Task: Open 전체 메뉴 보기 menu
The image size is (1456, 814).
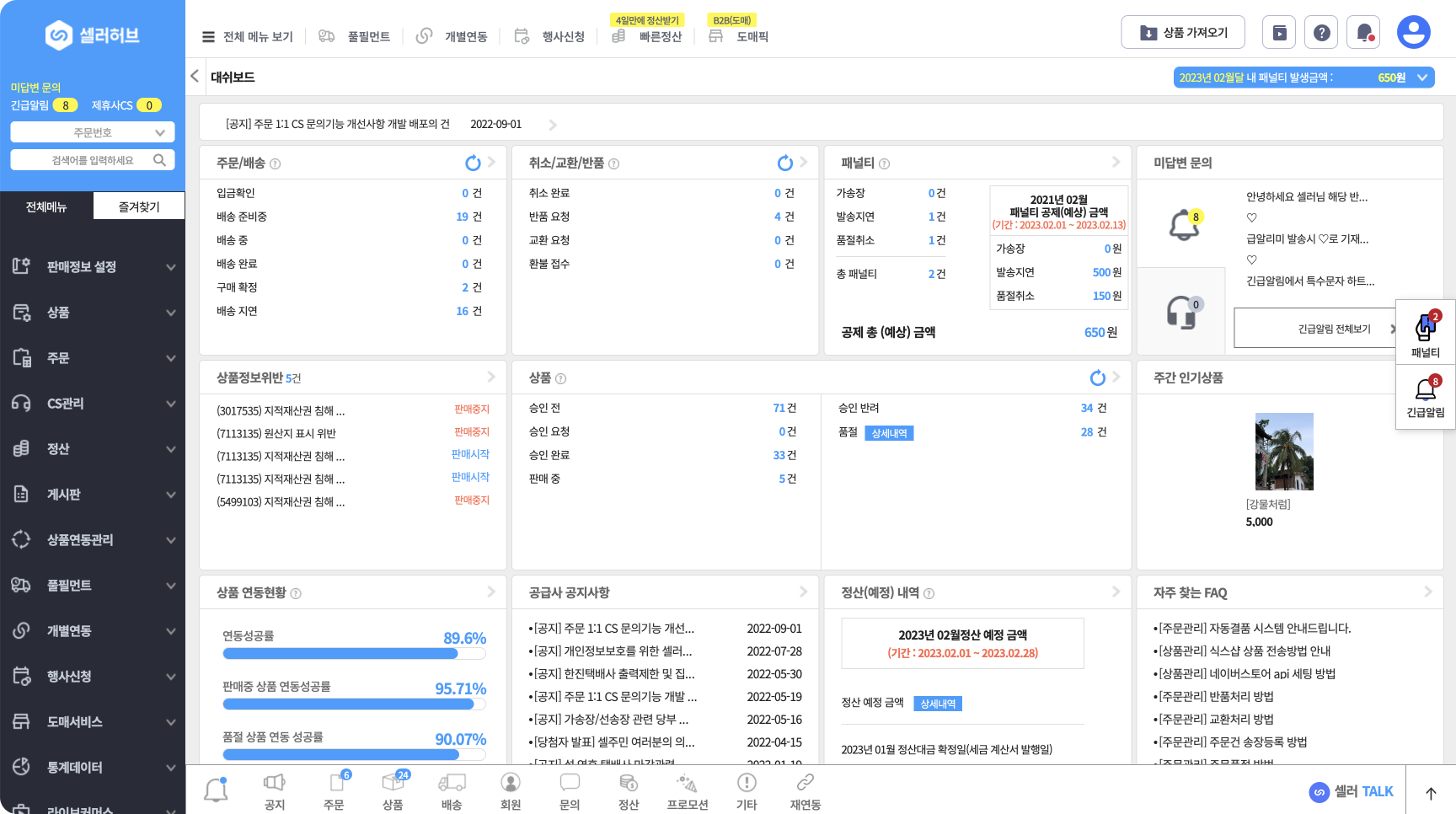Action: coord(248,37)
